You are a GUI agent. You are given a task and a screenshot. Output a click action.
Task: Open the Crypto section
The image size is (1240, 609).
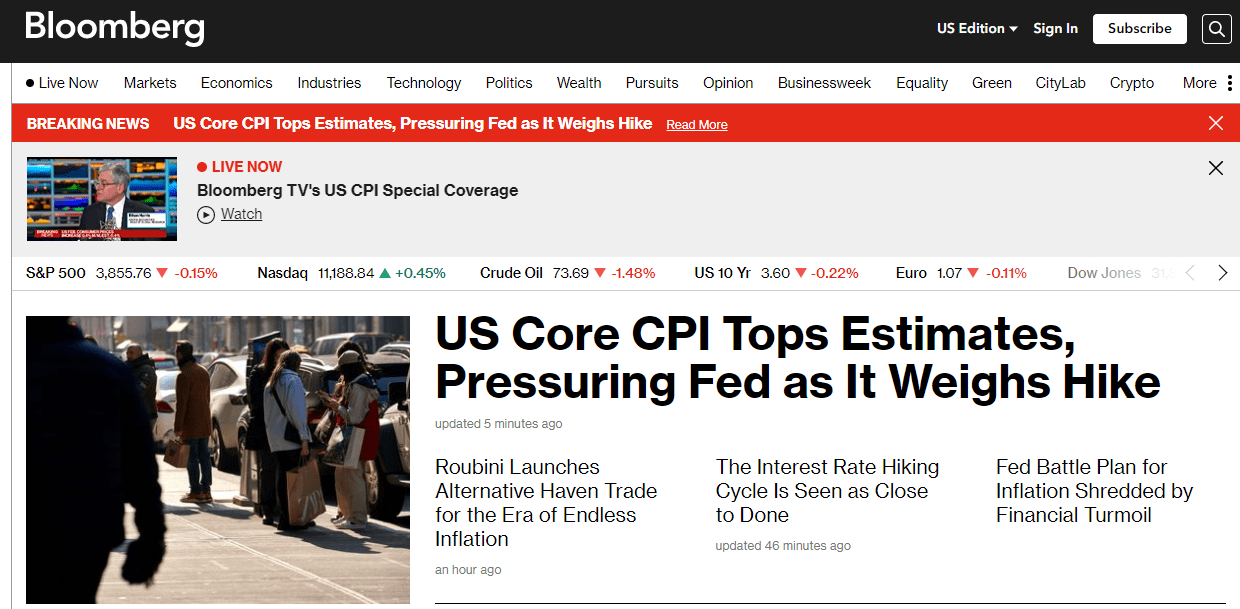[1132, 83]
